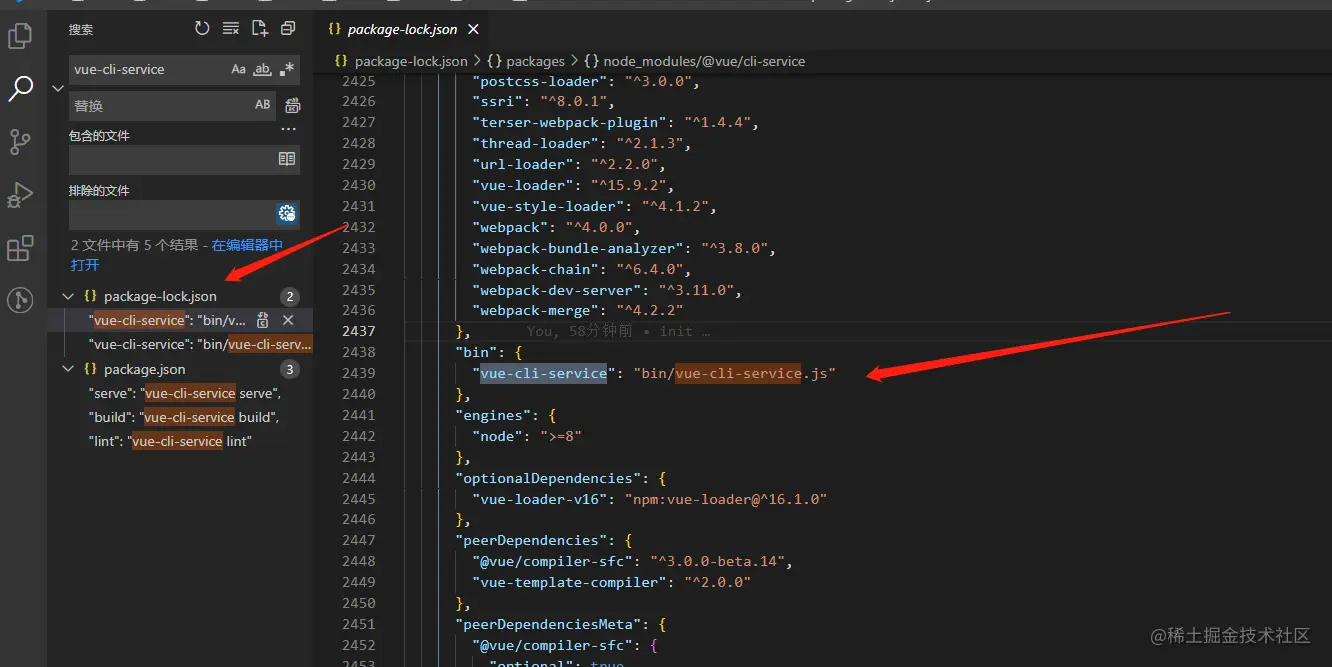Click line number 2438 in gutter

(x=358, y=352)
